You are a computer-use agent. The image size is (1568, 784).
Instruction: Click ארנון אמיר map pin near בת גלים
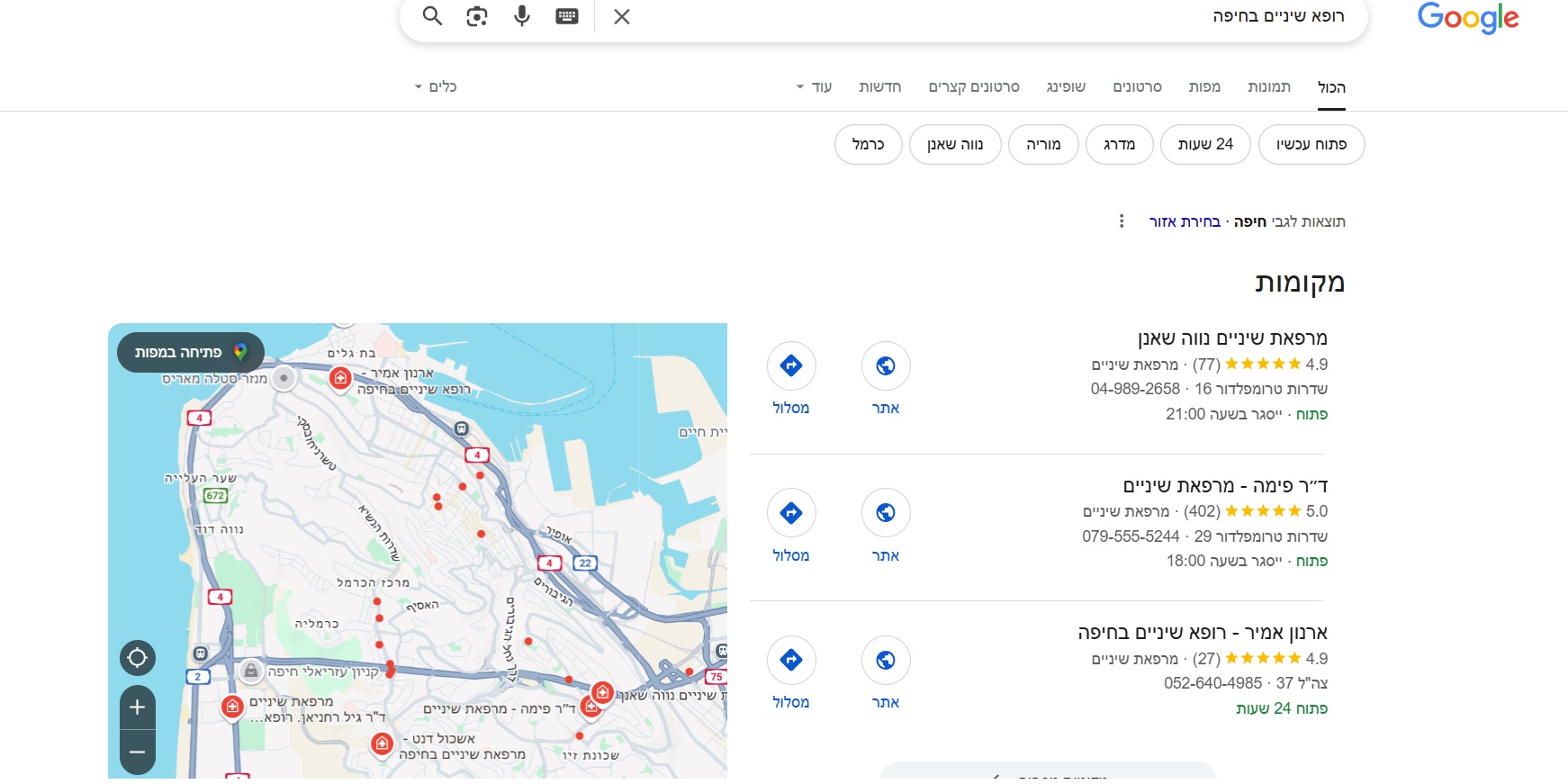[x=340, y=379]
